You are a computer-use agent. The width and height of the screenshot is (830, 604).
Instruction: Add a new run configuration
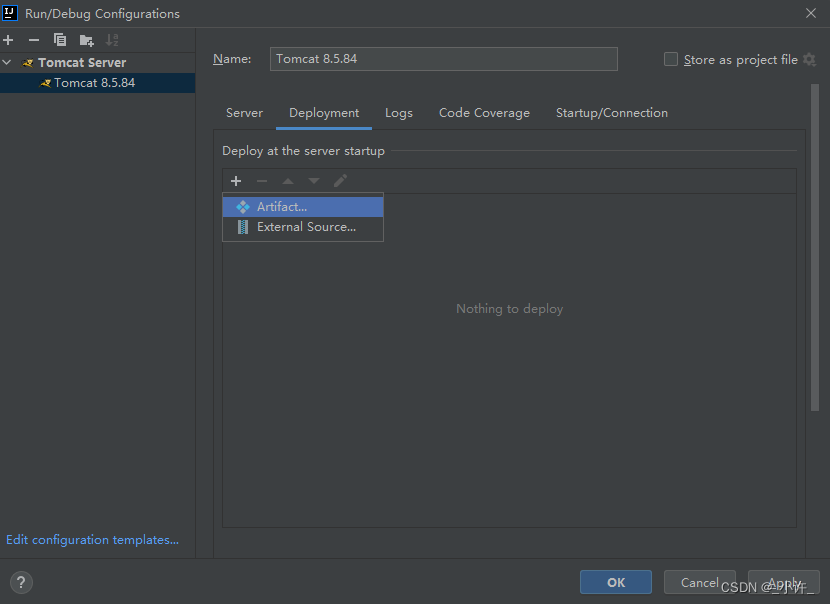[8, 40]
